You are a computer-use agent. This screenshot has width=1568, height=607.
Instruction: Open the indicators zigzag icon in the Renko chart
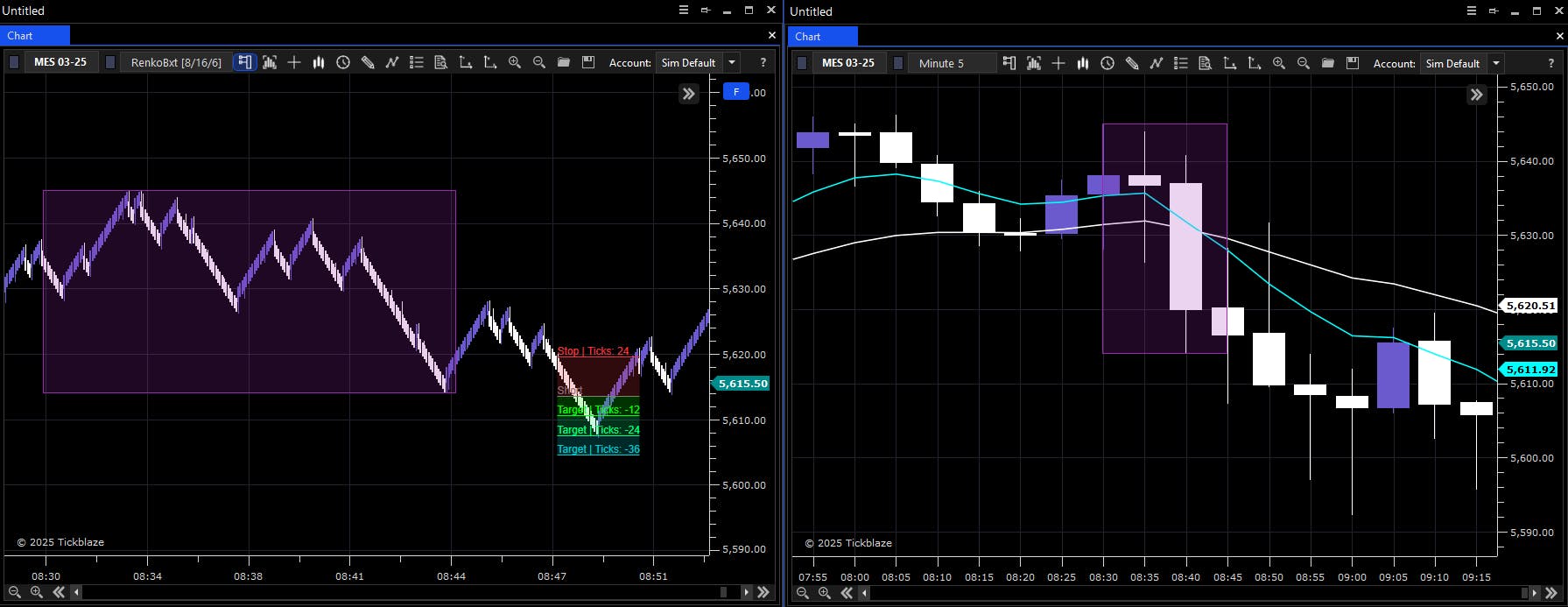[x=392, y=62]
